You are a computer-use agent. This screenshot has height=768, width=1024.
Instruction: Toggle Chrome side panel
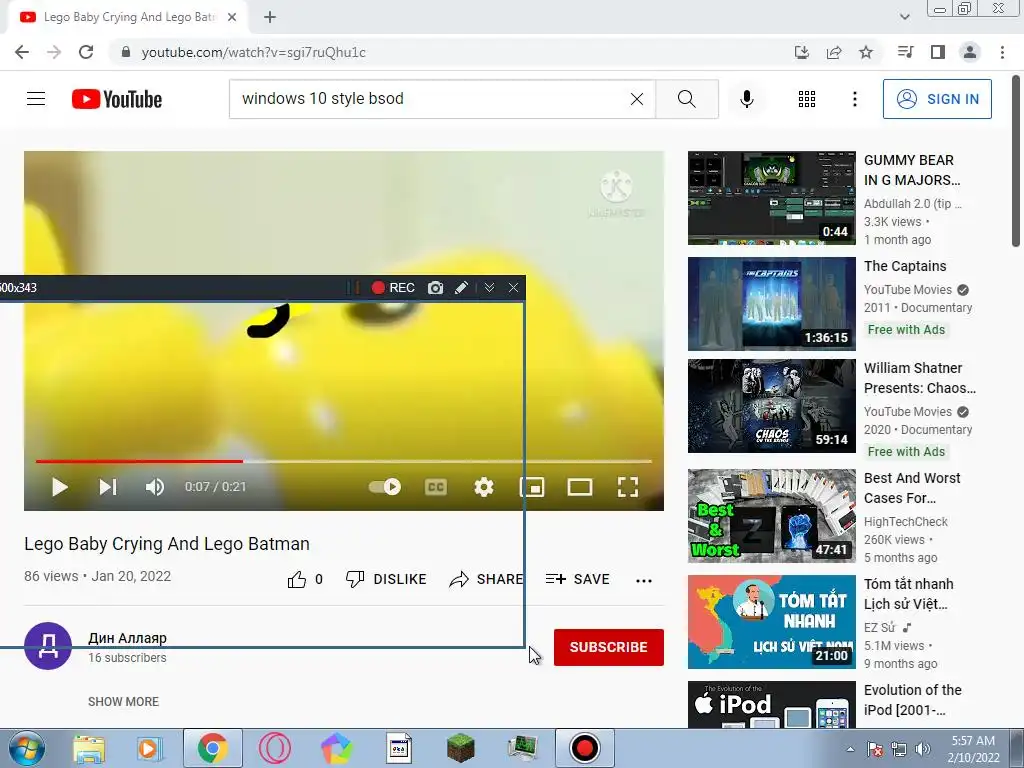tap(938, 52)
